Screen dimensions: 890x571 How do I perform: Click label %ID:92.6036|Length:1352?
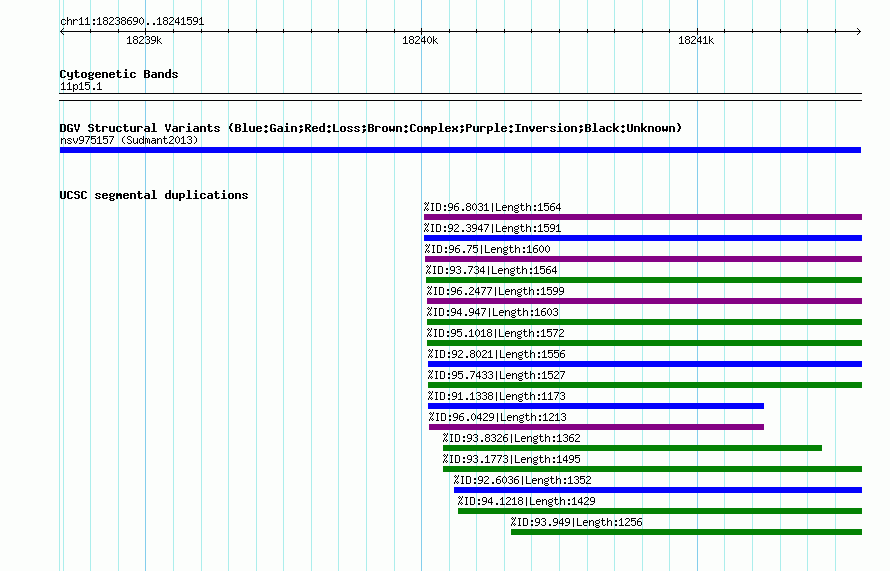point(522,480)
